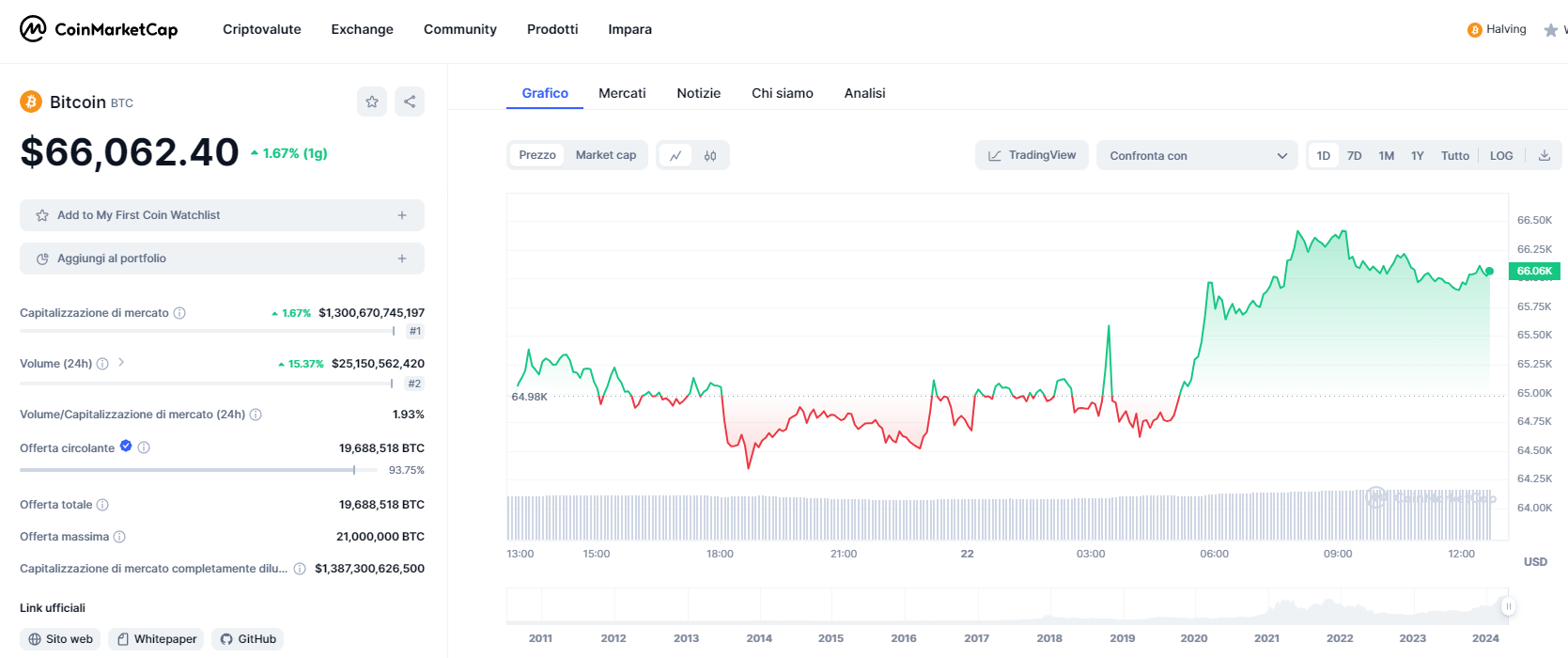Show info tooltip for Volume (24h)

[x=102, y=364]
